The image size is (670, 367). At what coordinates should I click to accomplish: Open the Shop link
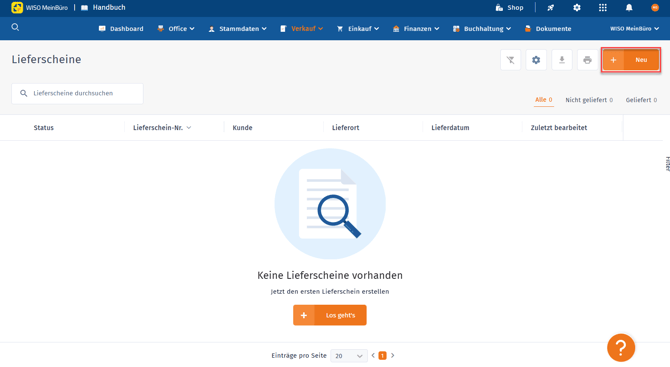pyautogui.click(x=509, y=7)
